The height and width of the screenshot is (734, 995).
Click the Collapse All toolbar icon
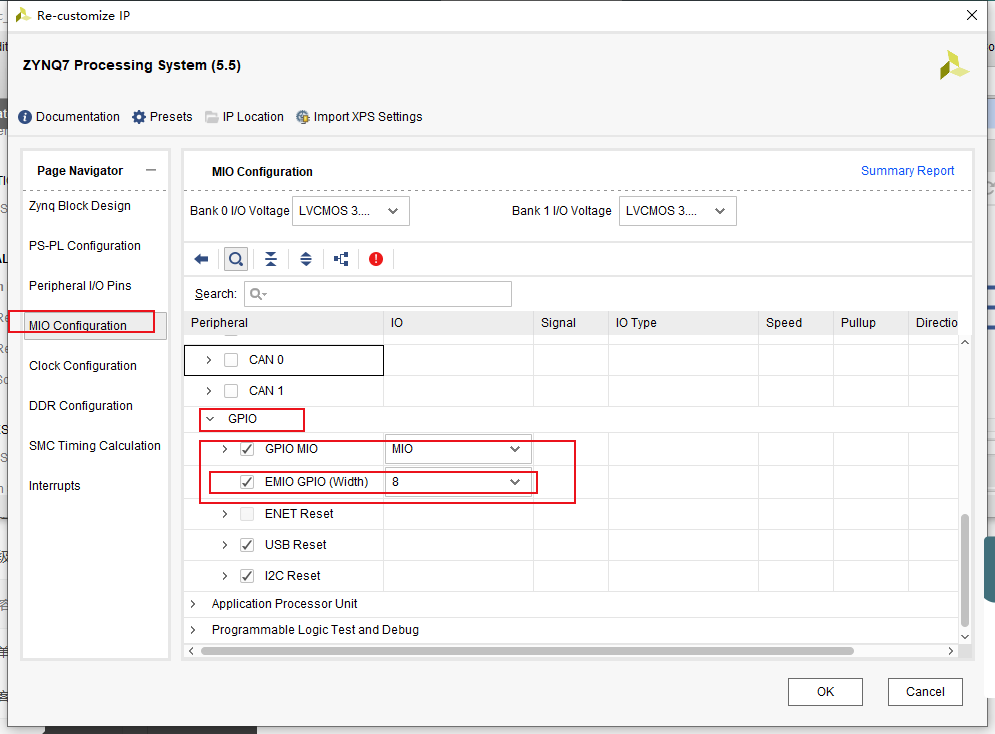coord(271,259)
